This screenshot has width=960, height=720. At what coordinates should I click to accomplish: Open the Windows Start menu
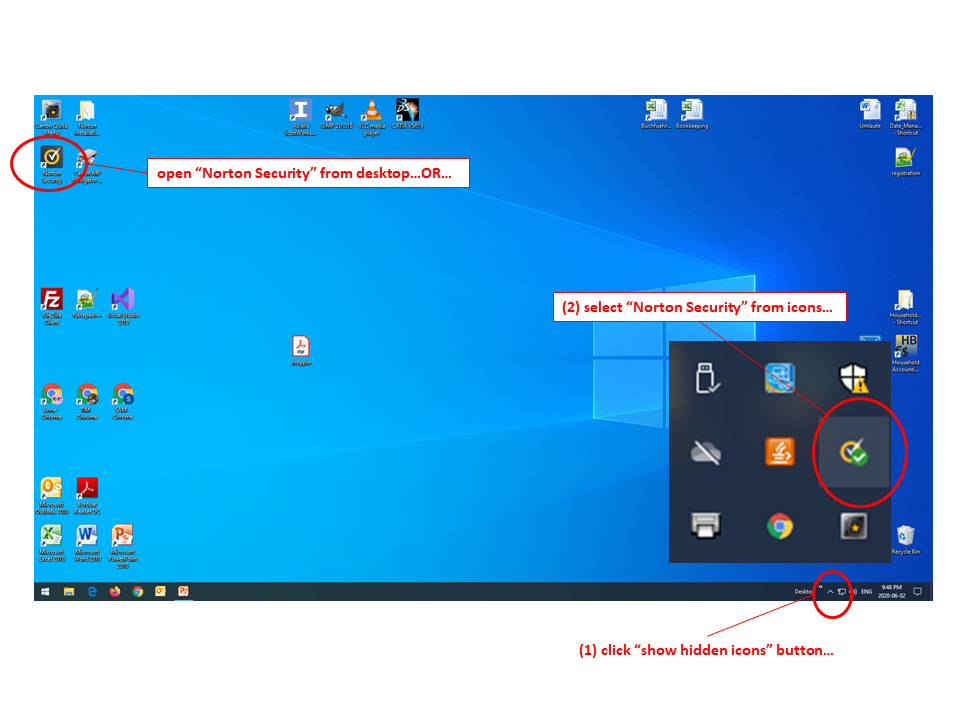pos(45,592)
